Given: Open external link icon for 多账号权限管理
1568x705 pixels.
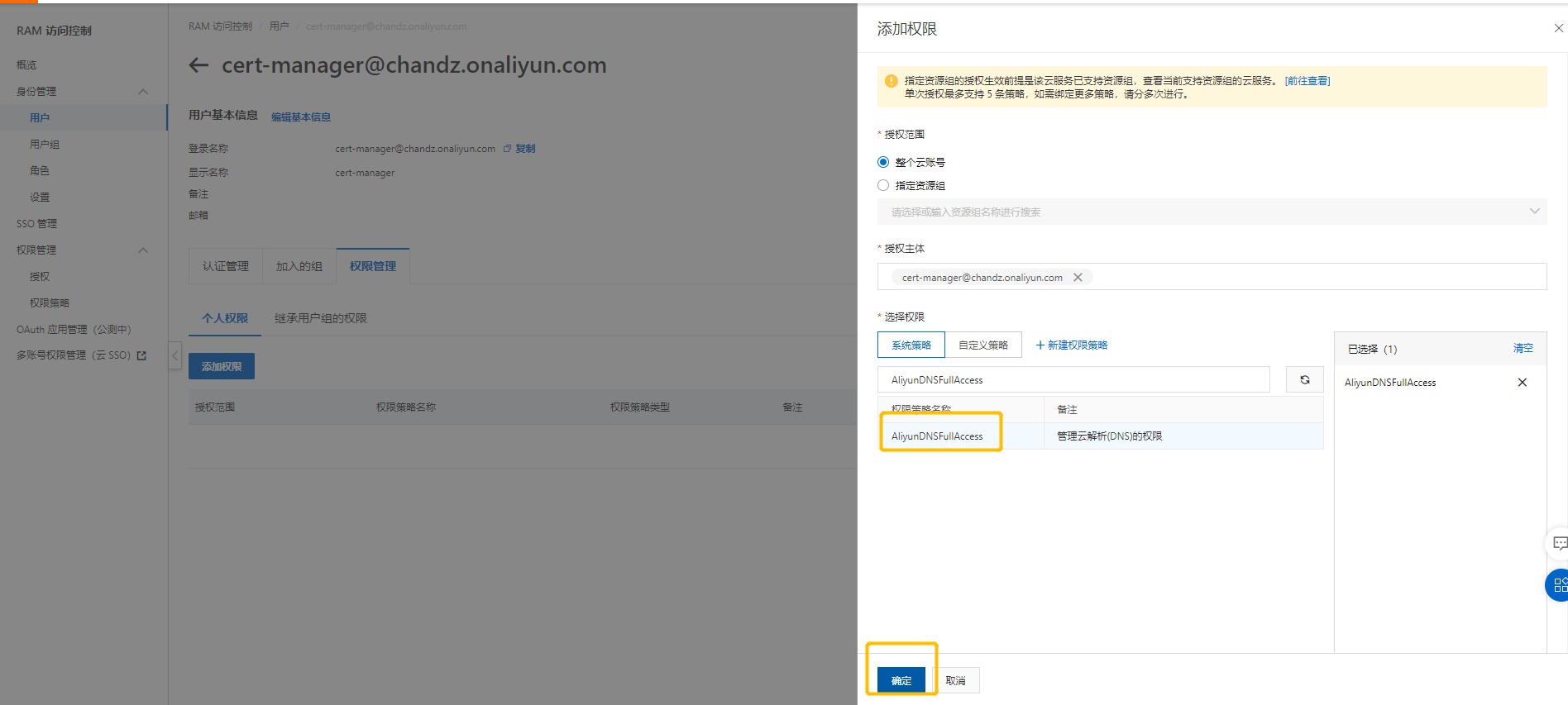Looking at the screenshot, I should point(141,355).
